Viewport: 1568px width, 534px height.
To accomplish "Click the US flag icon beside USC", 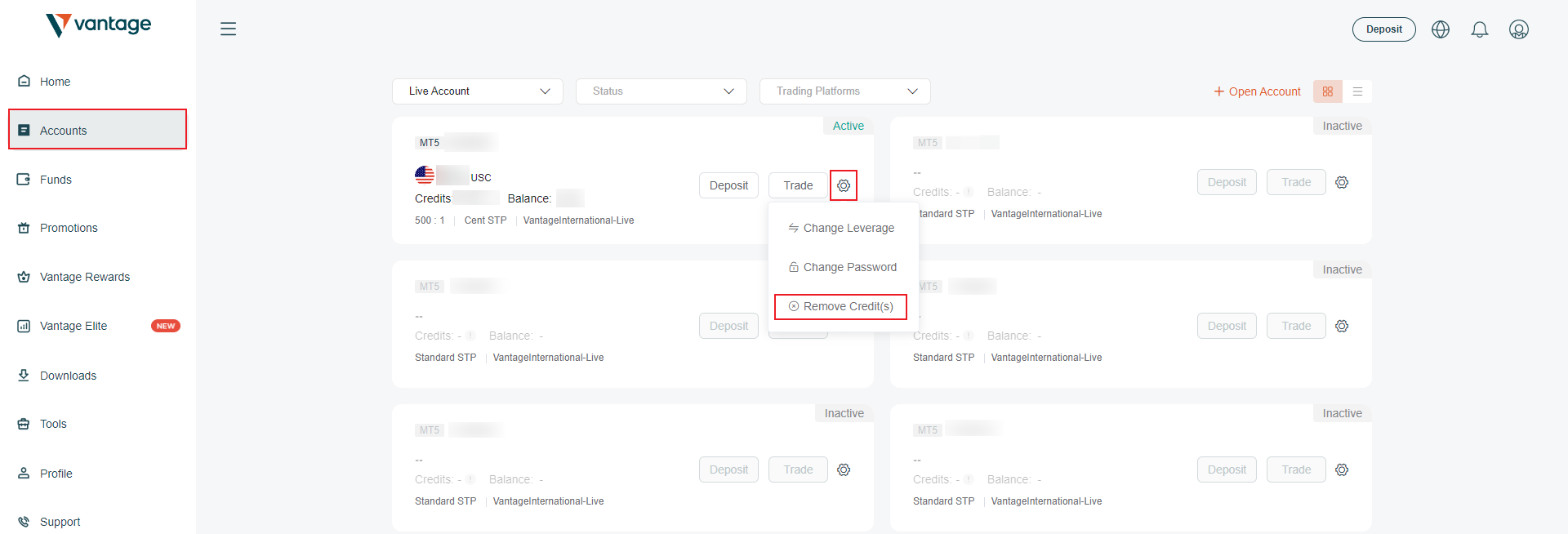I will tap(425, 175).
